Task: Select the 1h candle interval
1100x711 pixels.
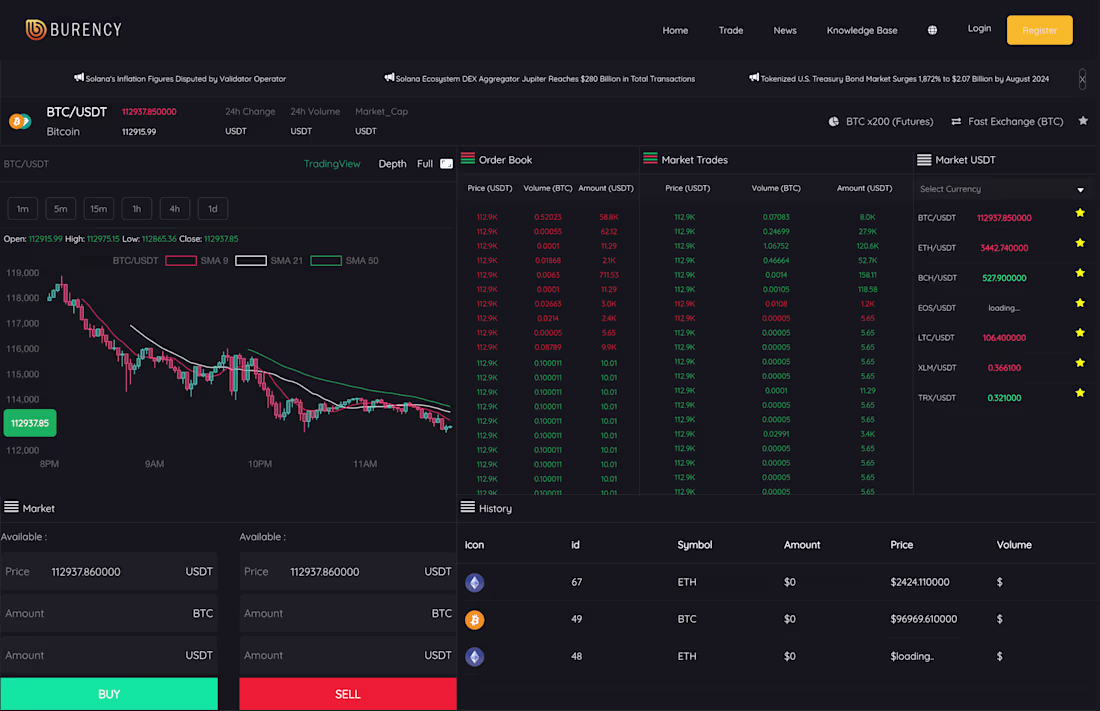Action: 136,208
